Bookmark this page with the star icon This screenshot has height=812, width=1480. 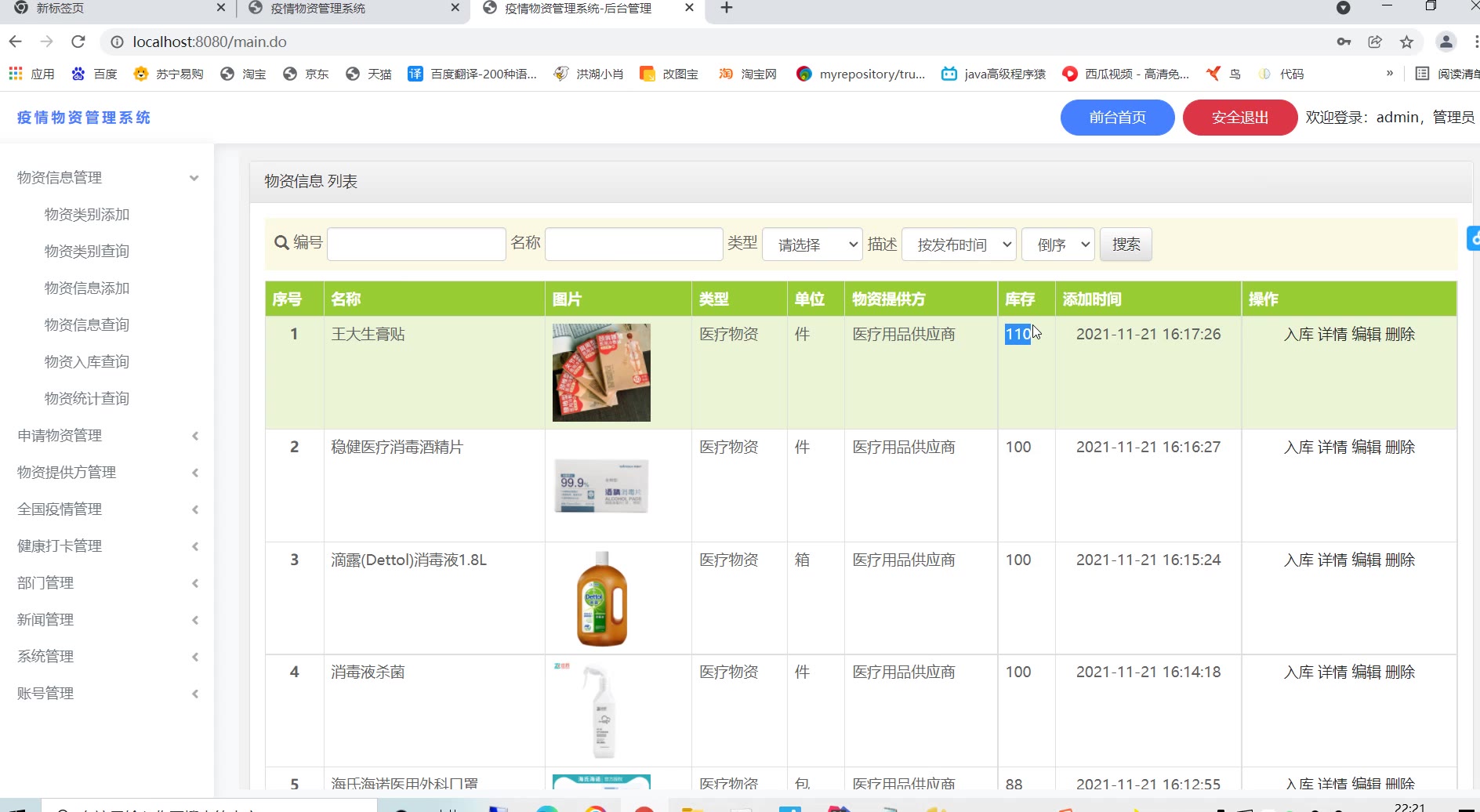(x=1406, y=42)
